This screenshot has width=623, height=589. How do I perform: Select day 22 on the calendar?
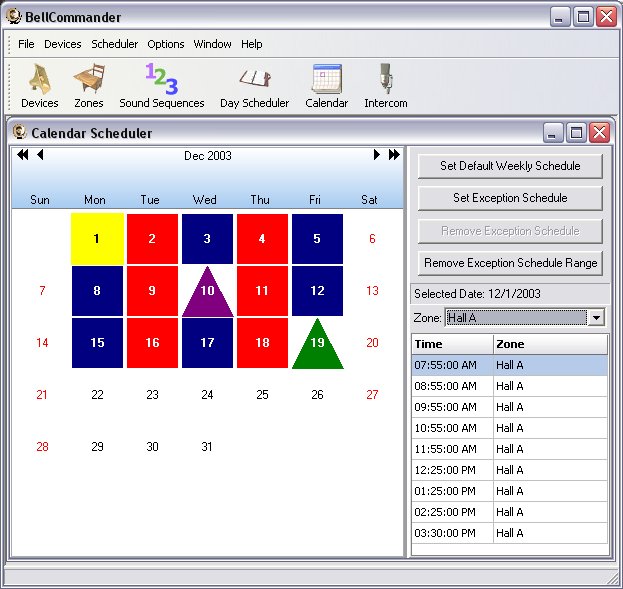tap(97, 395)
